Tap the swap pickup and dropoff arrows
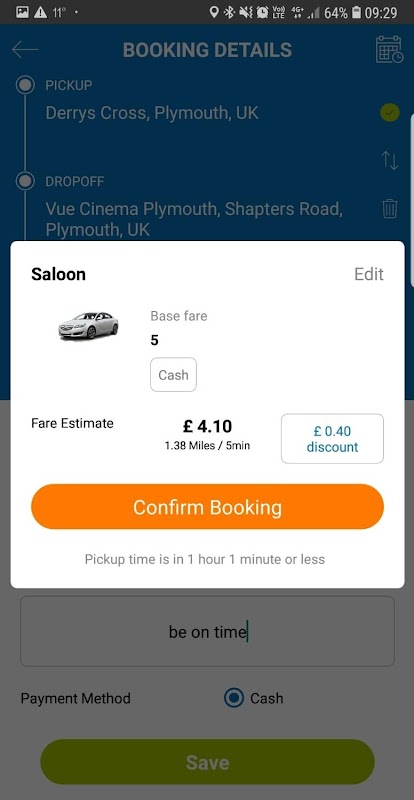Image resolution: width=414 pixels, height=800 pixels. (x=390, y=160)
